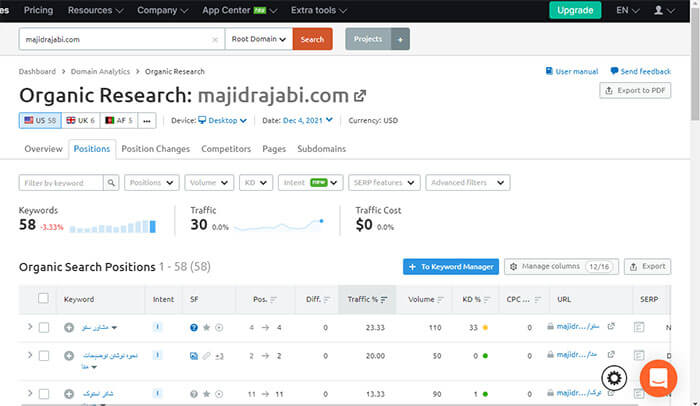The height and width of the screenshot is (406, 700).
Task: View SERP snapshot icon for first row
Action: (639, 327)
